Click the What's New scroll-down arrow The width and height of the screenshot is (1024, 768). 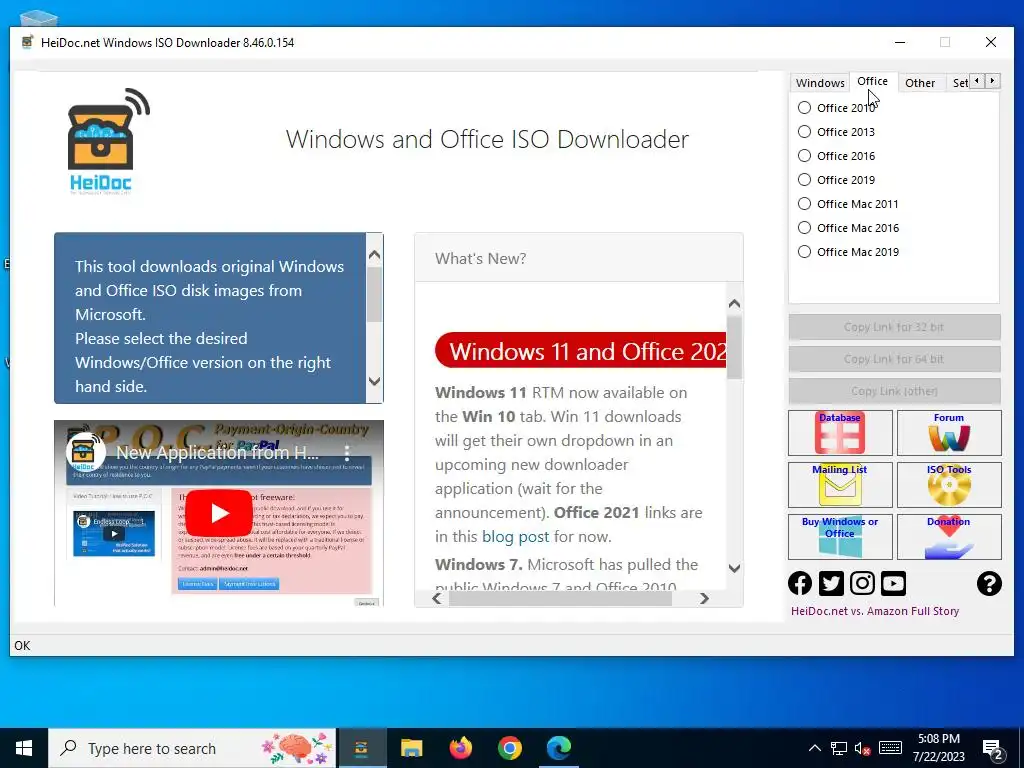734,568
